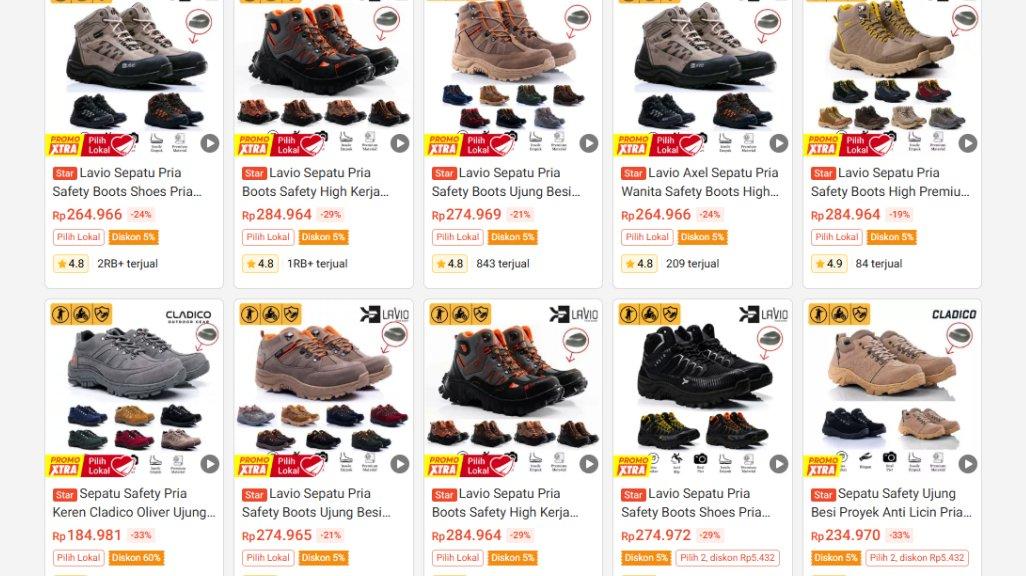The width and height of the screenshot is (1026, 576).
Task: Open Lavio Axel Sepatu Pria Wanita Safety Boots link
Action: (700, 182)
